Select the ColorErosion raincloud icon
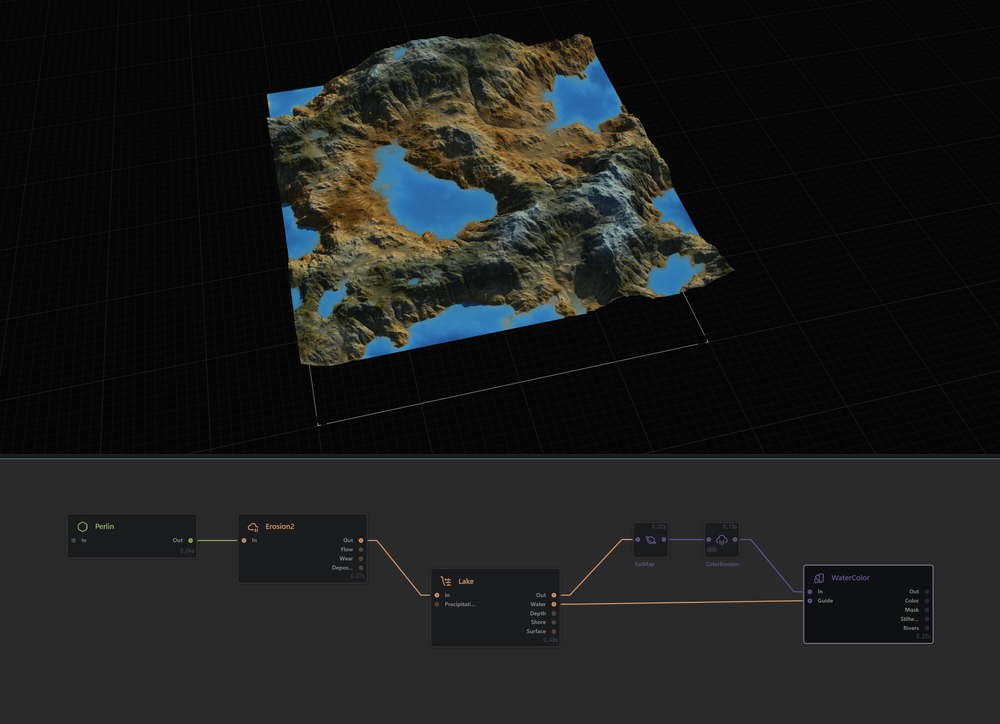This screenshot has width=1000, height=724. [721, 539]
